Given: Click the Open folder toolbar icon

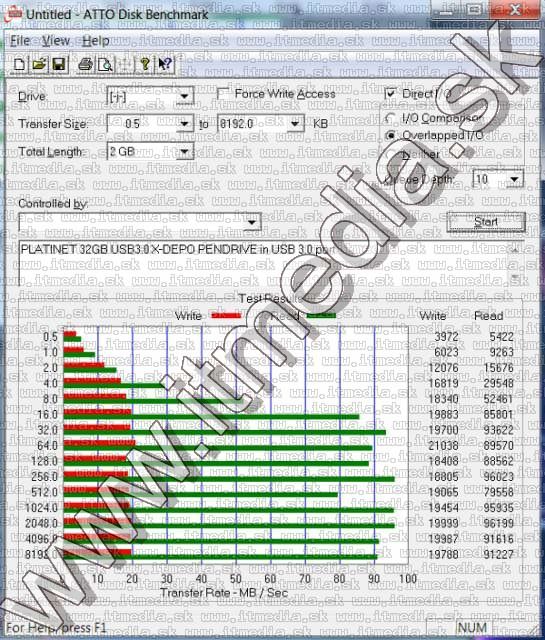Looking at the screenshot, I should [39, 64].
